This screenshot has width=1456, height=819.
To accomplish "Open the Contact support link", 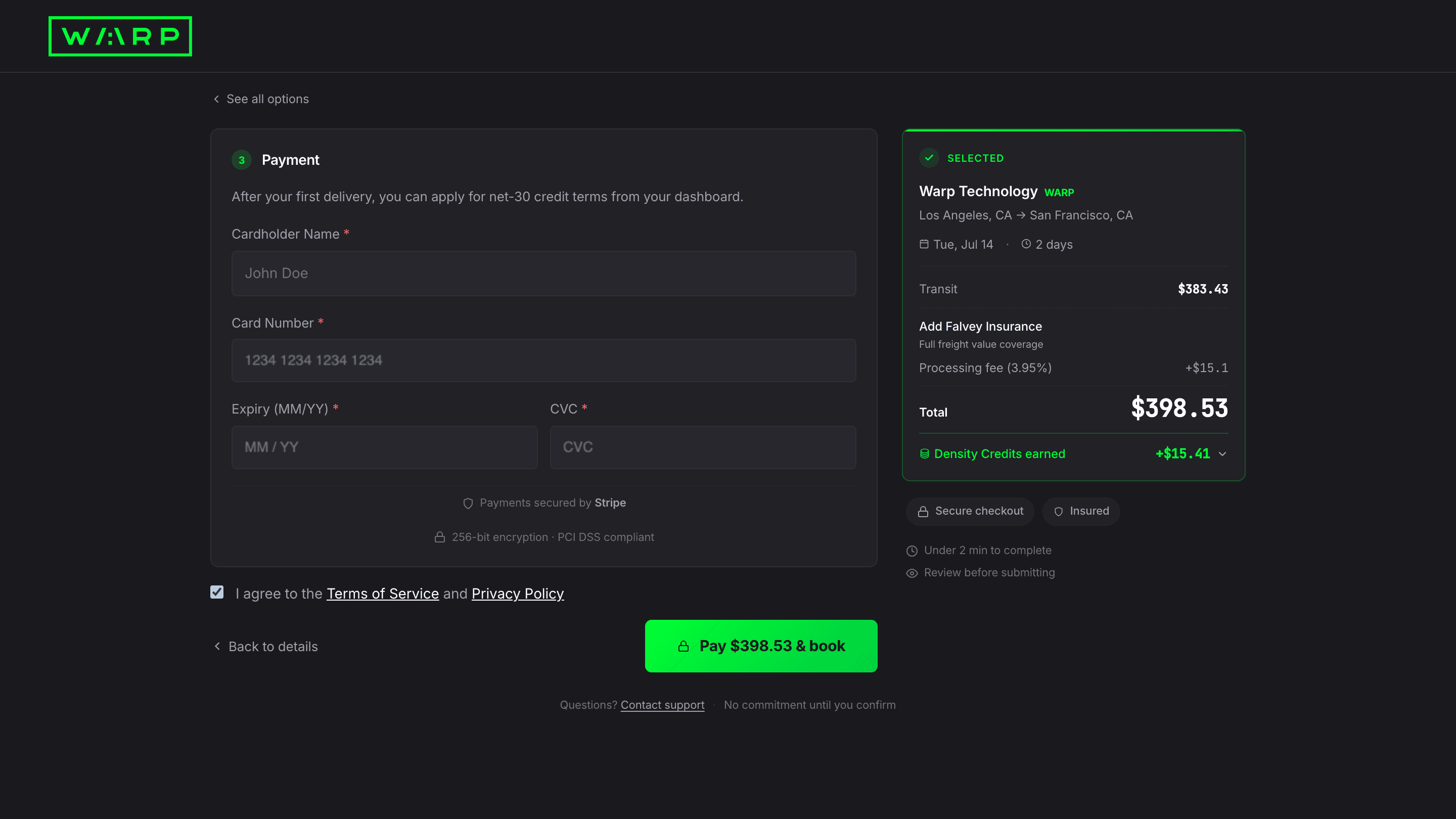I will (x=662, y=705).
